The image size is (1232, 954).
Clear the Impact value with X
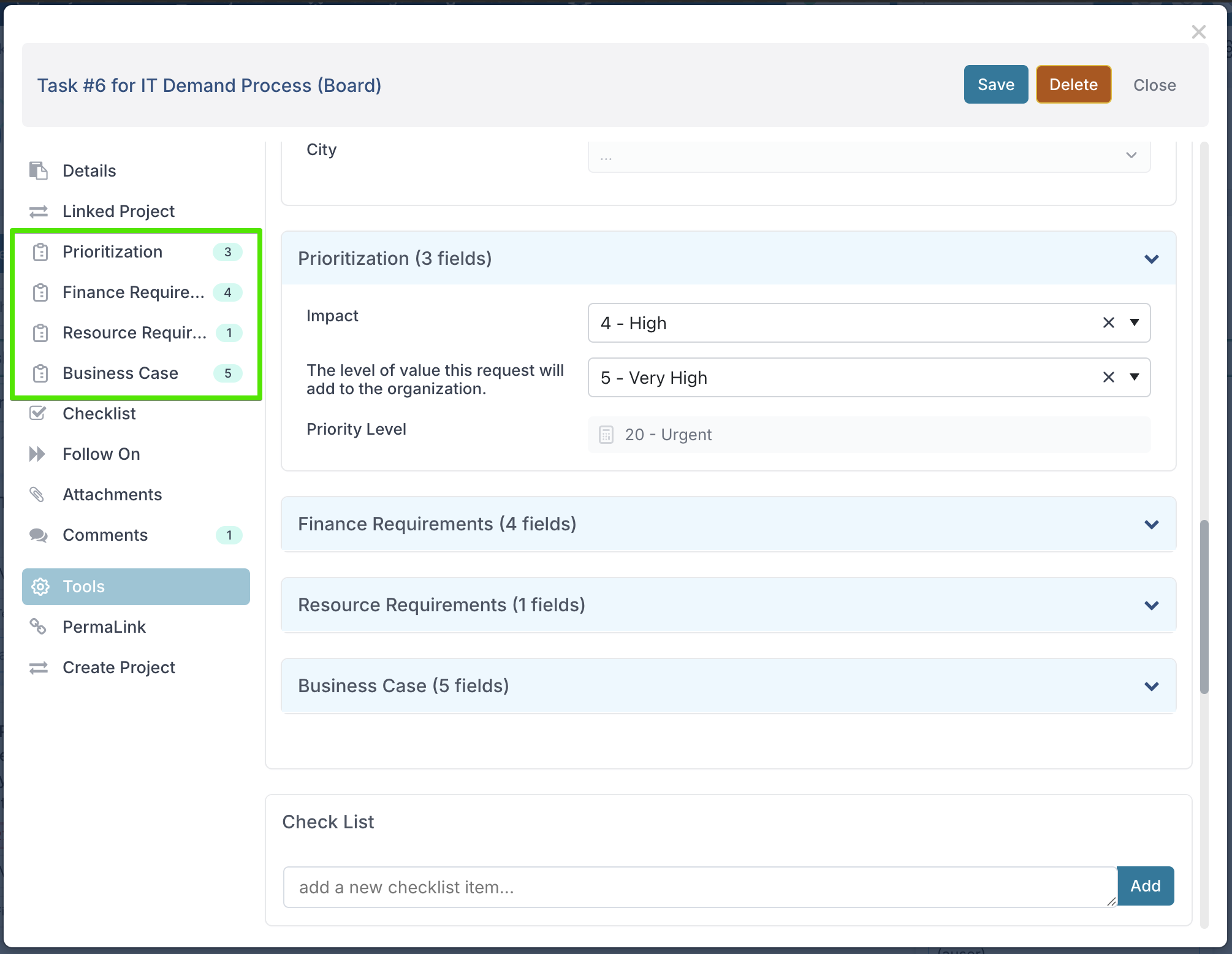tap(1108, 322)
